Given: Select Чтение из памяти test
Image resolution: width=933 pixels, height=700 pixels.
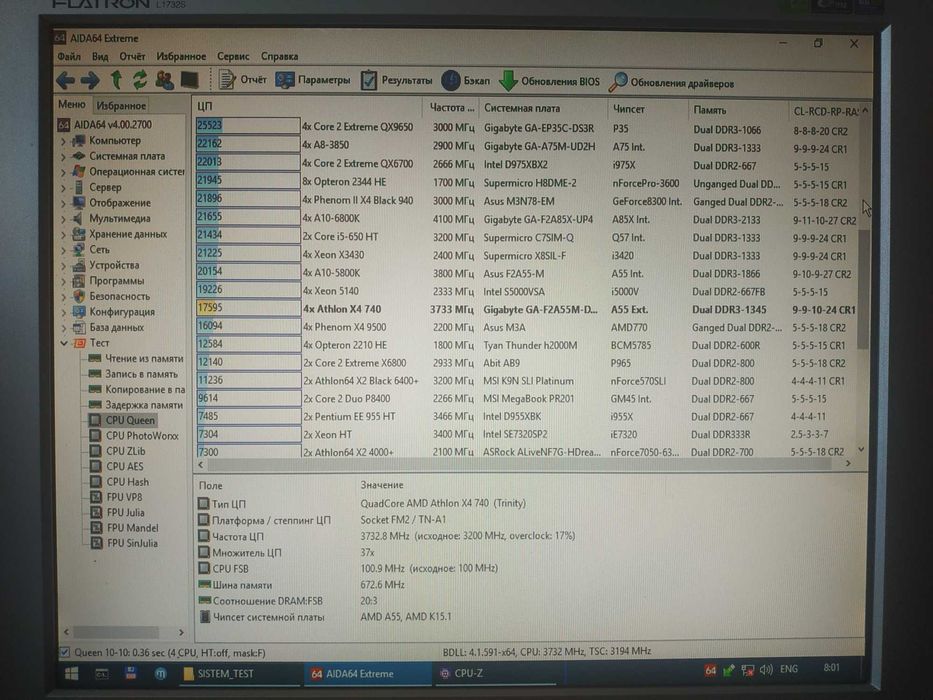Looking at the screenshot, I should (x=143, y=358).
